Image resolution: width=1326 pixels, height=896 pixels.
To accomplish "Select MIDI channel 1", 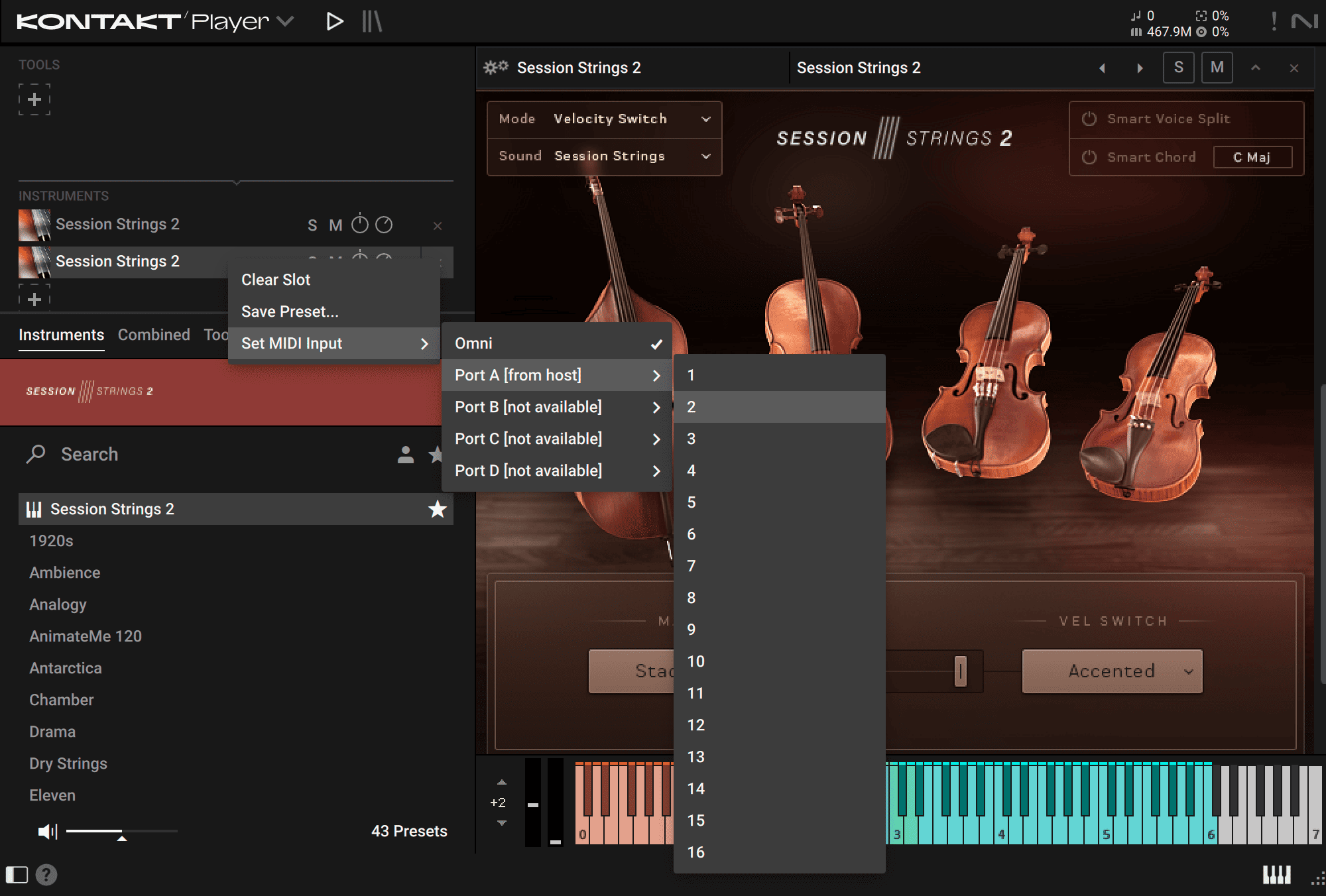I will pos(780,375).
